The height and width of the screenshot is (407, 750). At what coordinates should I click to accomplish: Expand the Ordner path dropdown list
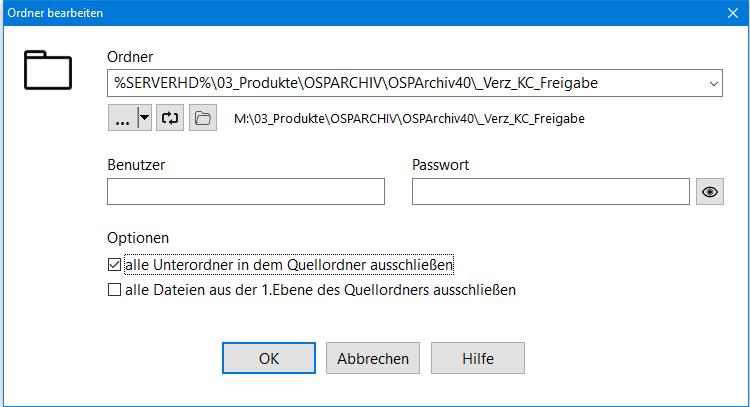click(713, 83)
